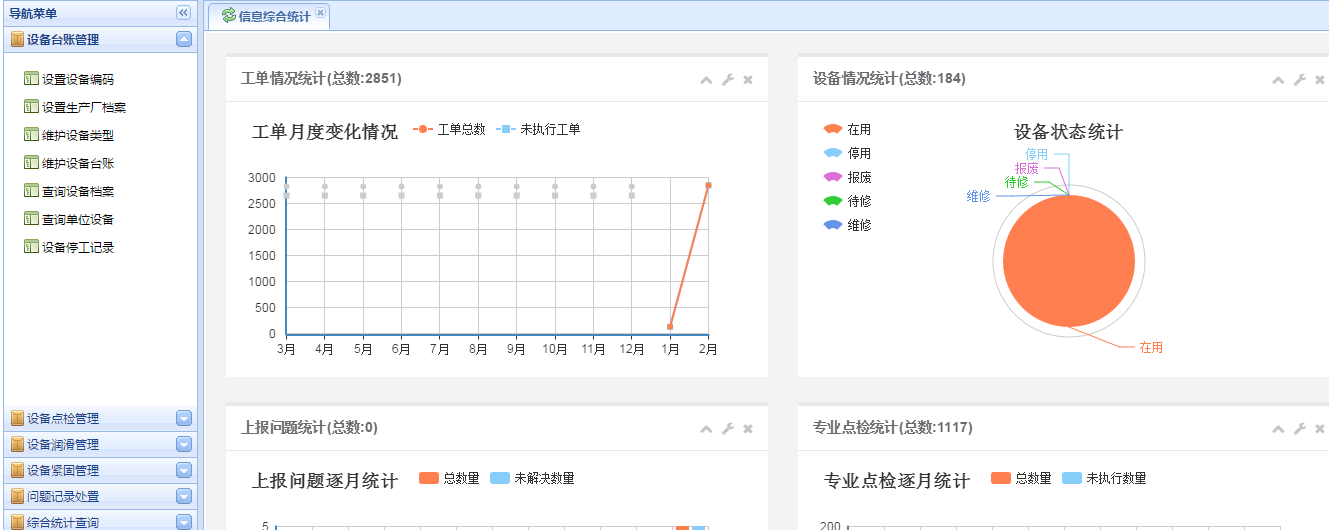This screenshot has width=1329, height=530.
Task: Toggle 工单总数 series in legend
Action: (449, 129)
